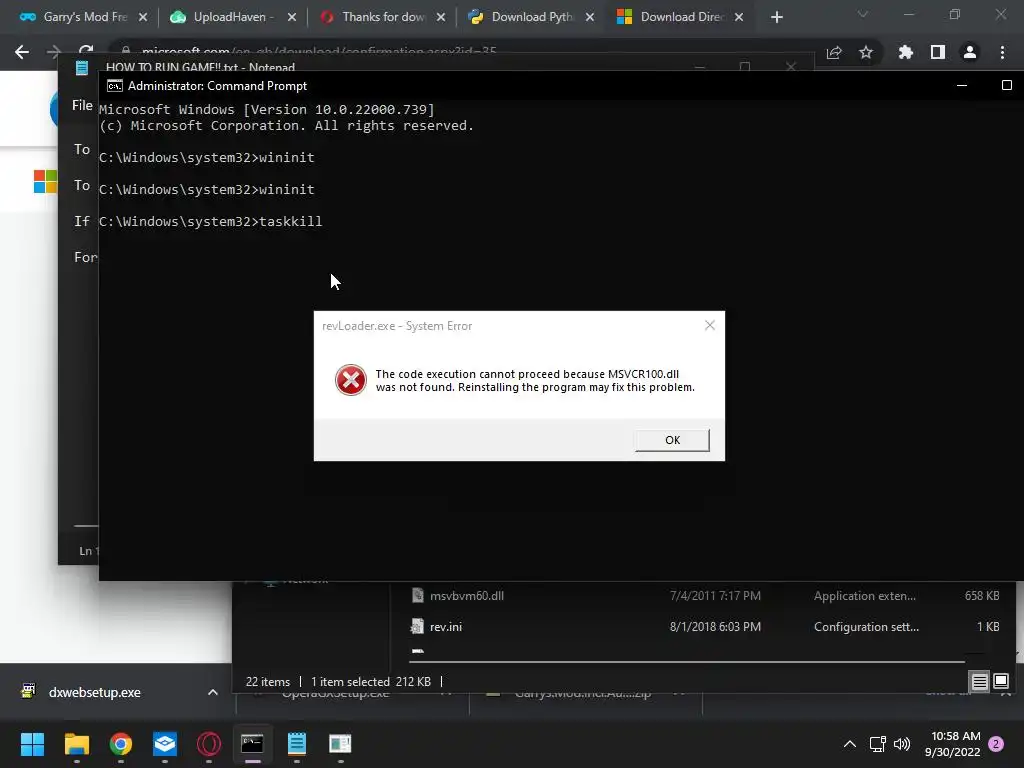
Task: Toggle the Chrome side panel
Action: 938,52
